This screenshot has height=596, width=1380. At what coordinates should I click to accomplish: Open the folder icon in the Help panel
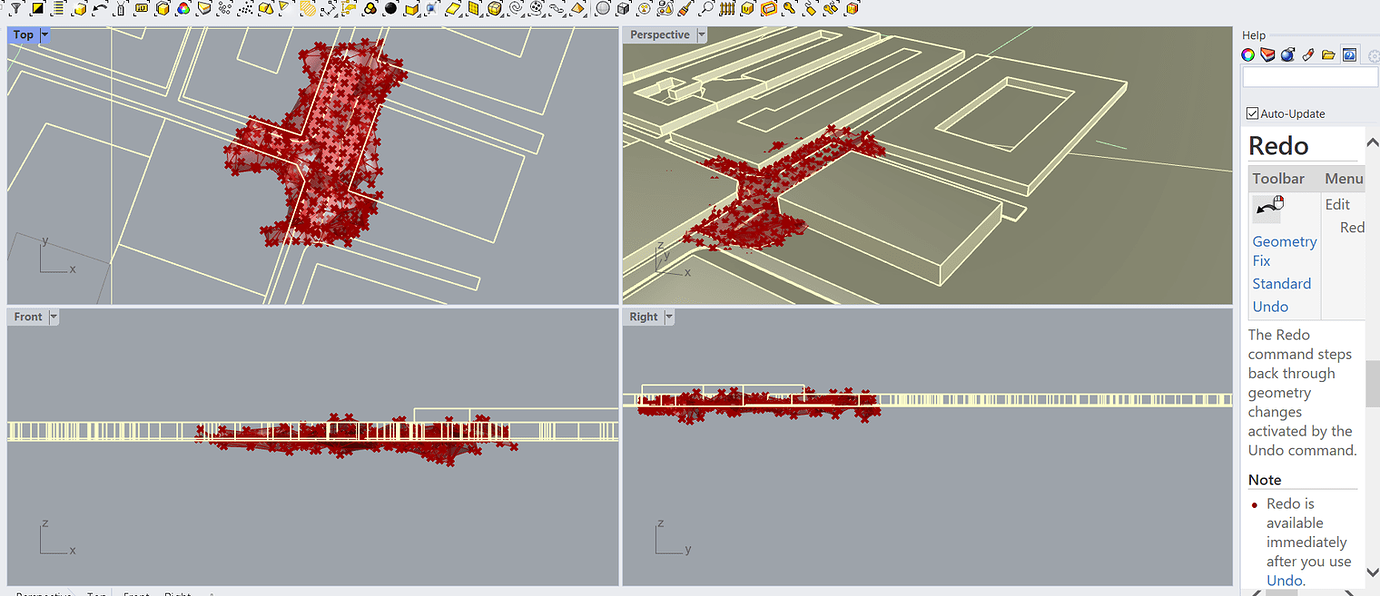tap(1328, 54)
